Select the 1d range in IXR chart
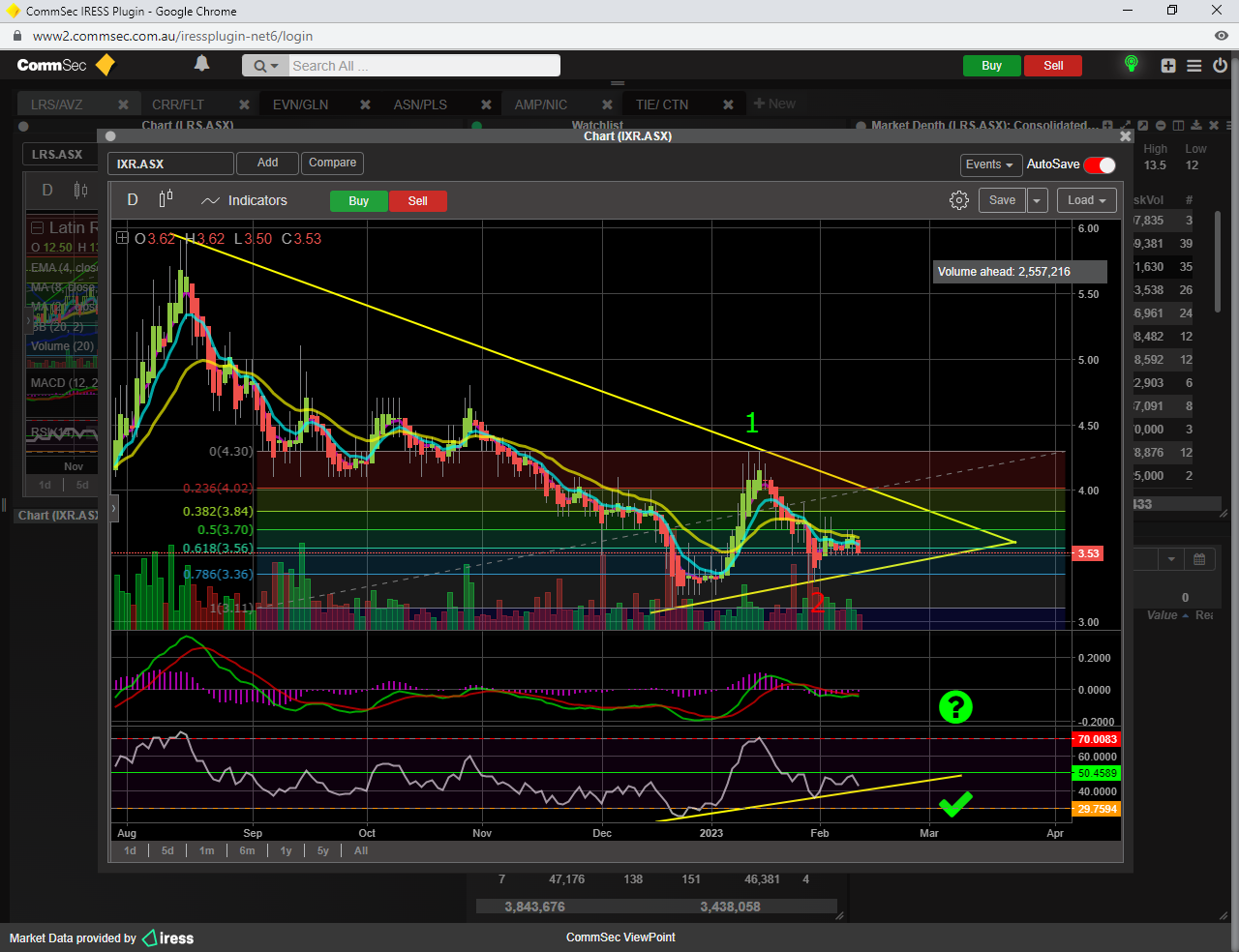 tap(131, 850)
